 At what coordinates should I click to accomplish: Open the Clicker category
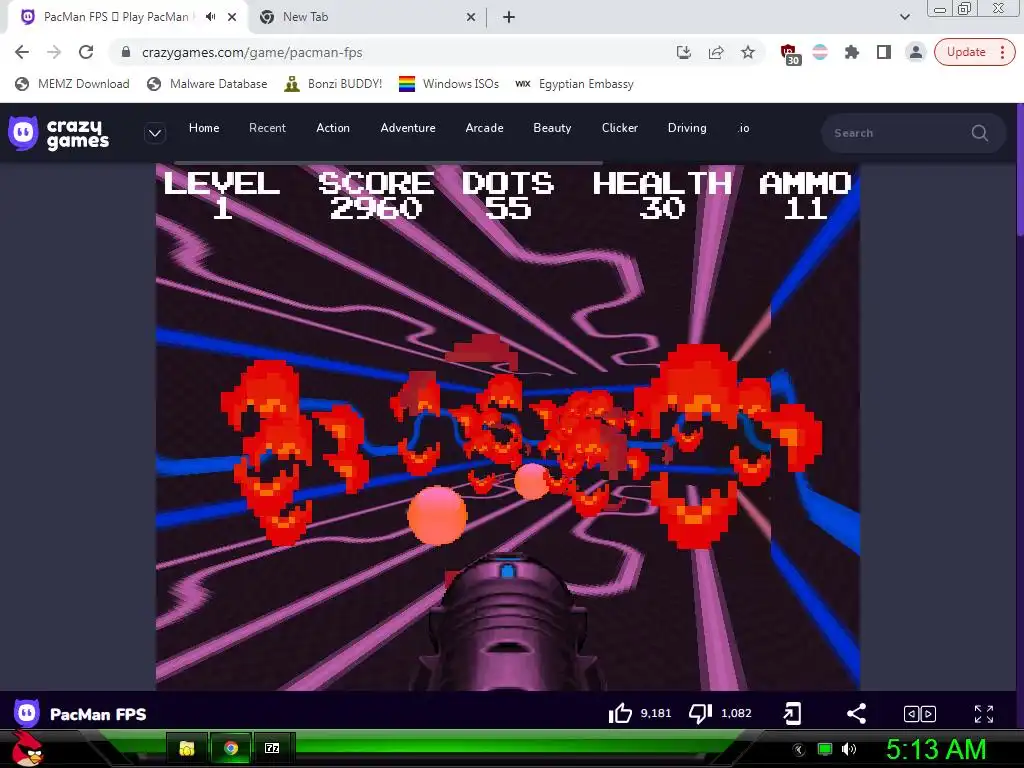620,128
